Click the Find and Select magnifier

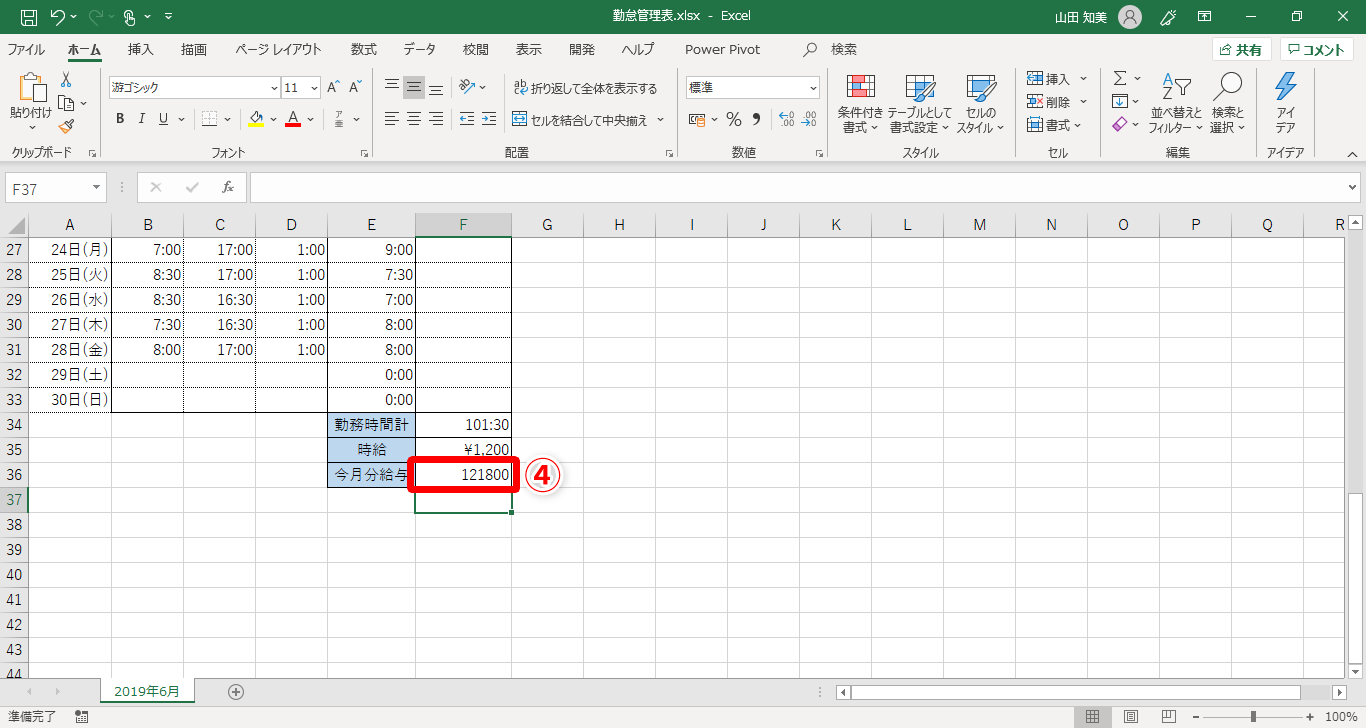point(1227,105)
